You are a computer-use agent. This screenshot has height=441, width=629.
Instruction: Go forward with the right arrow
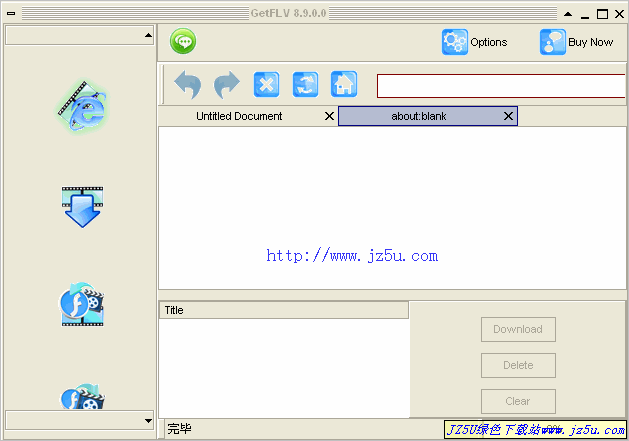click(x=227, y=84)
